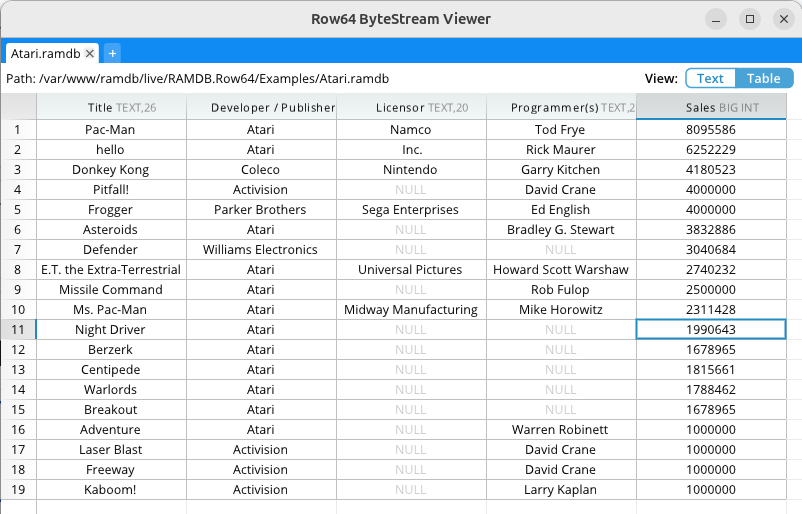Screen dimensions: 802x514
Task: Select the Rick Maurer cell
Action: tap(561, 149)
